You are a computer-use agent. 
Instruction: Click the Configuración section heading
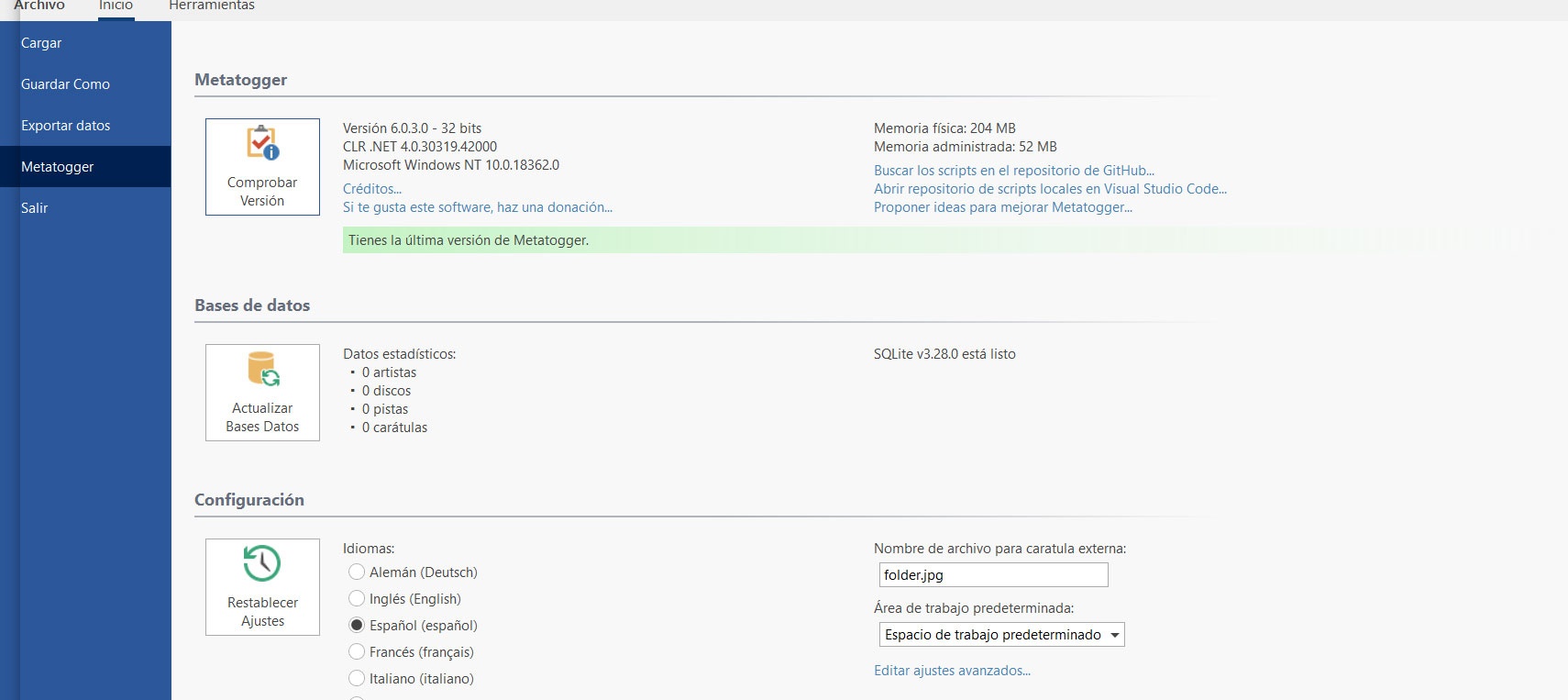tap(249, 500)
